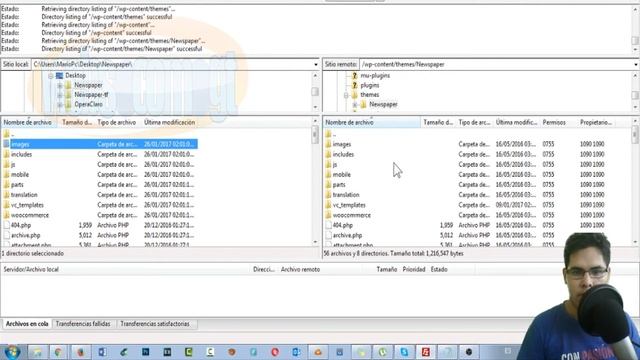Sort remote files by Nombre de archivo
Viewport: 640px width, 360px height.
[371, 122]
